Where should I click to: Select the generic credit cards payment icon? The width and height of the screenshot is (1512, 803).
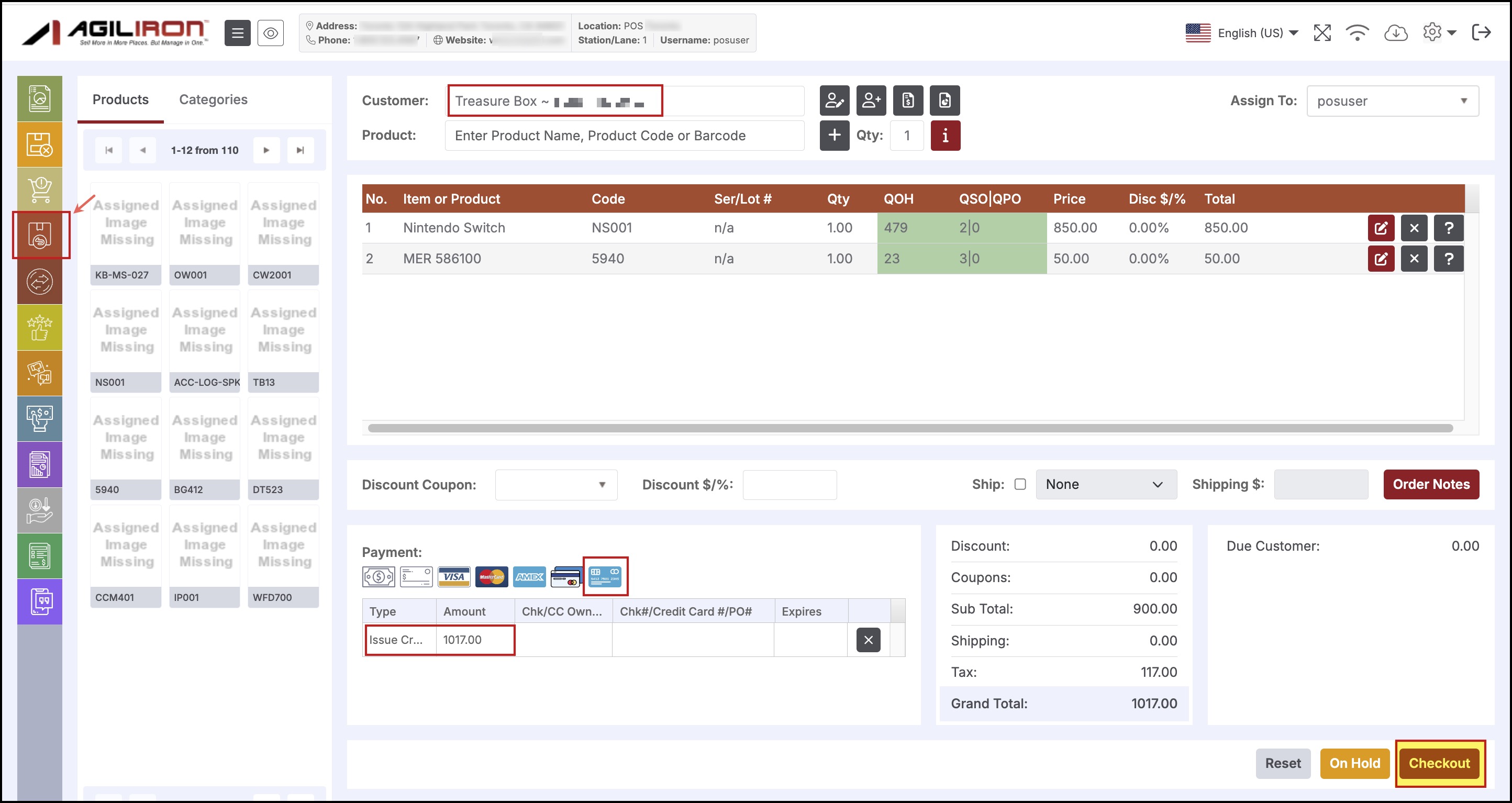(566, 576)
